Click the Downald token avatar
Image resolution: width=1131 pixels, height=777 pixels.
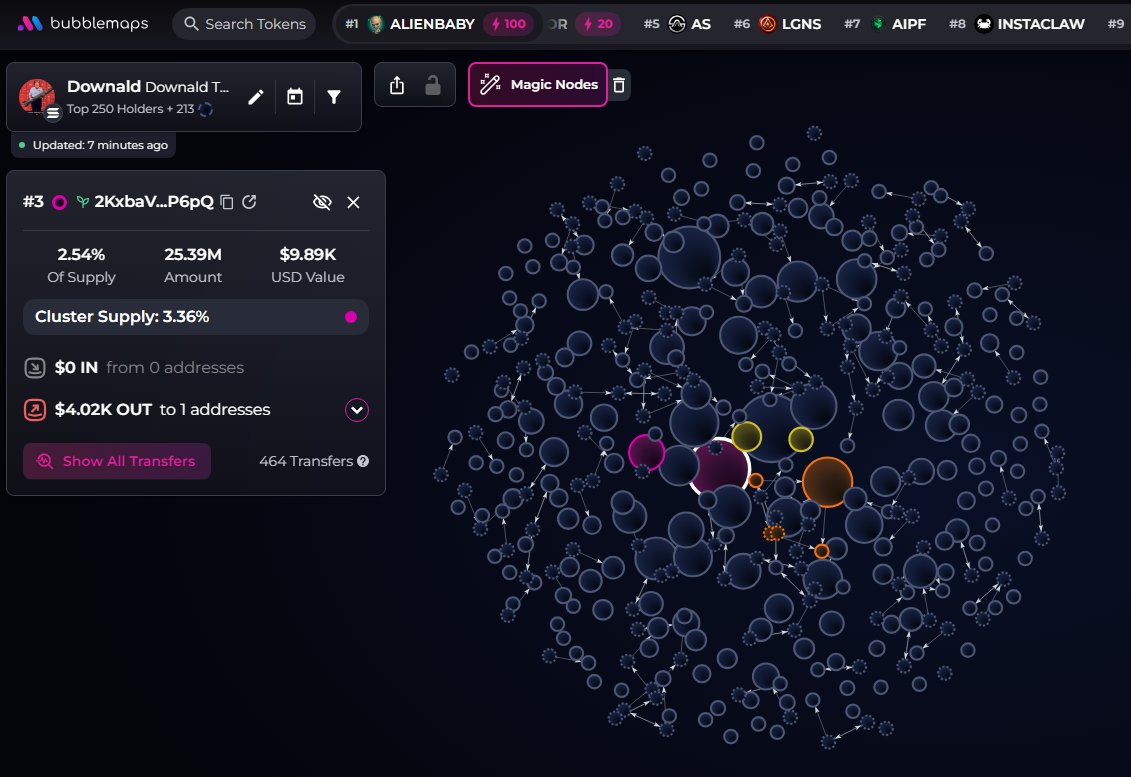pos(38,97)
